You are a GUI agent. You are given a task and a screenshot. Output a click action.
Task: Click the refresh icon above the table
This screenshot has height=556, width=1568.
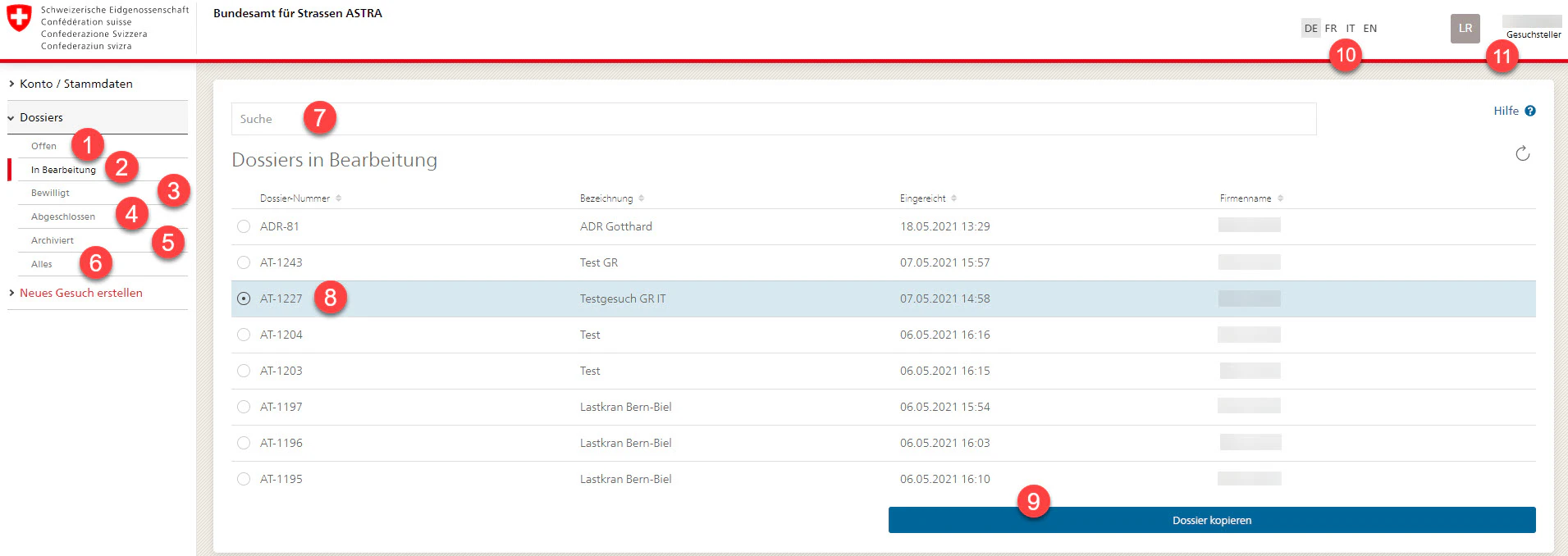(1522, 153)
